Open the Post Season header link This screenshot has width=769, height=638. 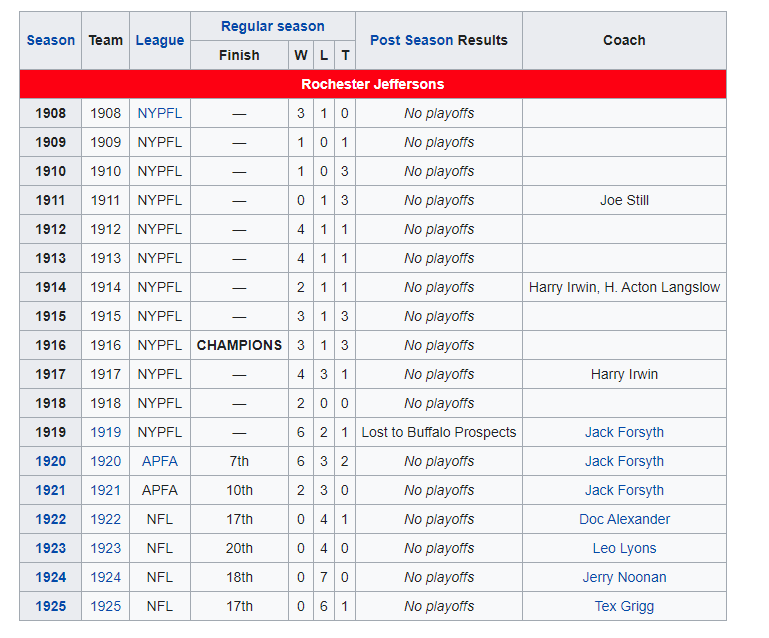pyautogui.click(x=411, y=40)
